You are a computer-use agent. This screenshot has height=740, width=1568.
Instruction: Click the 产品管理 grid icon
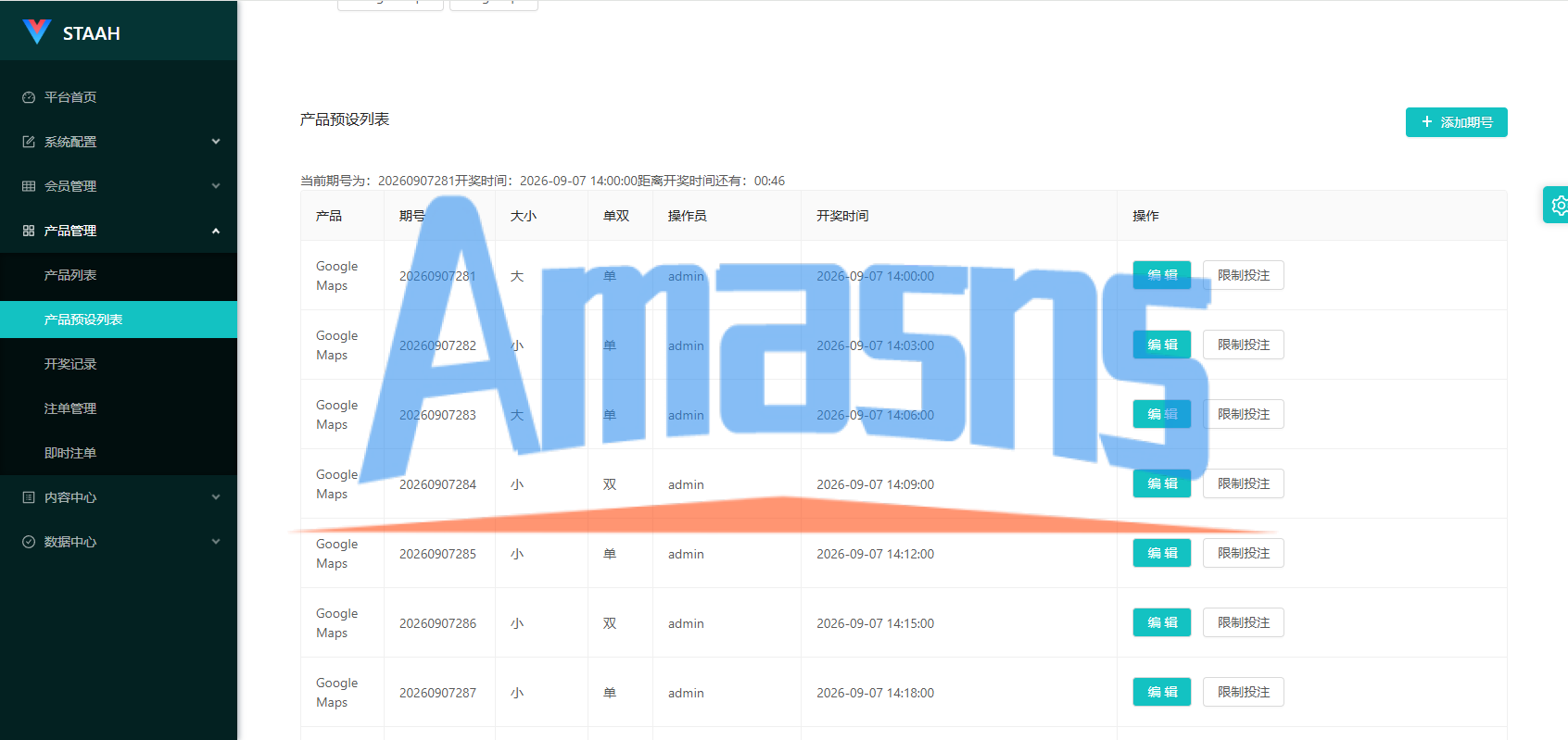[x=29, y=231]
